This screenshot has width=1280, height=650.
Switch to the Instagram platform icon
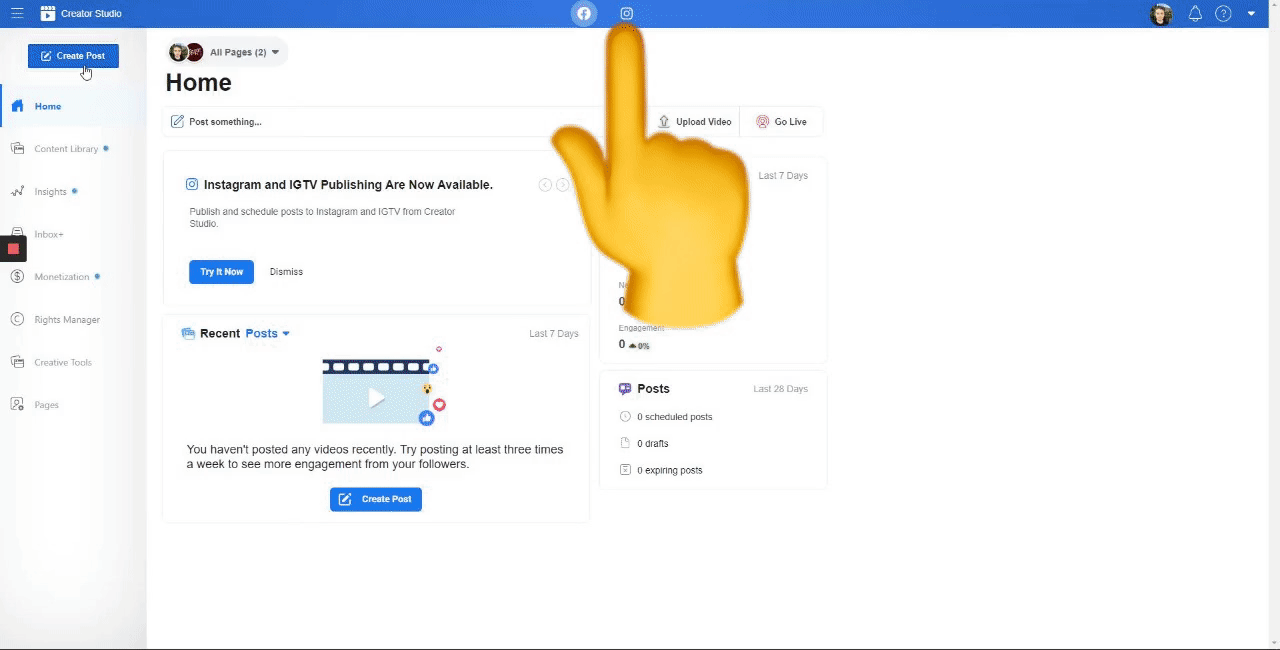click(626, 14)
